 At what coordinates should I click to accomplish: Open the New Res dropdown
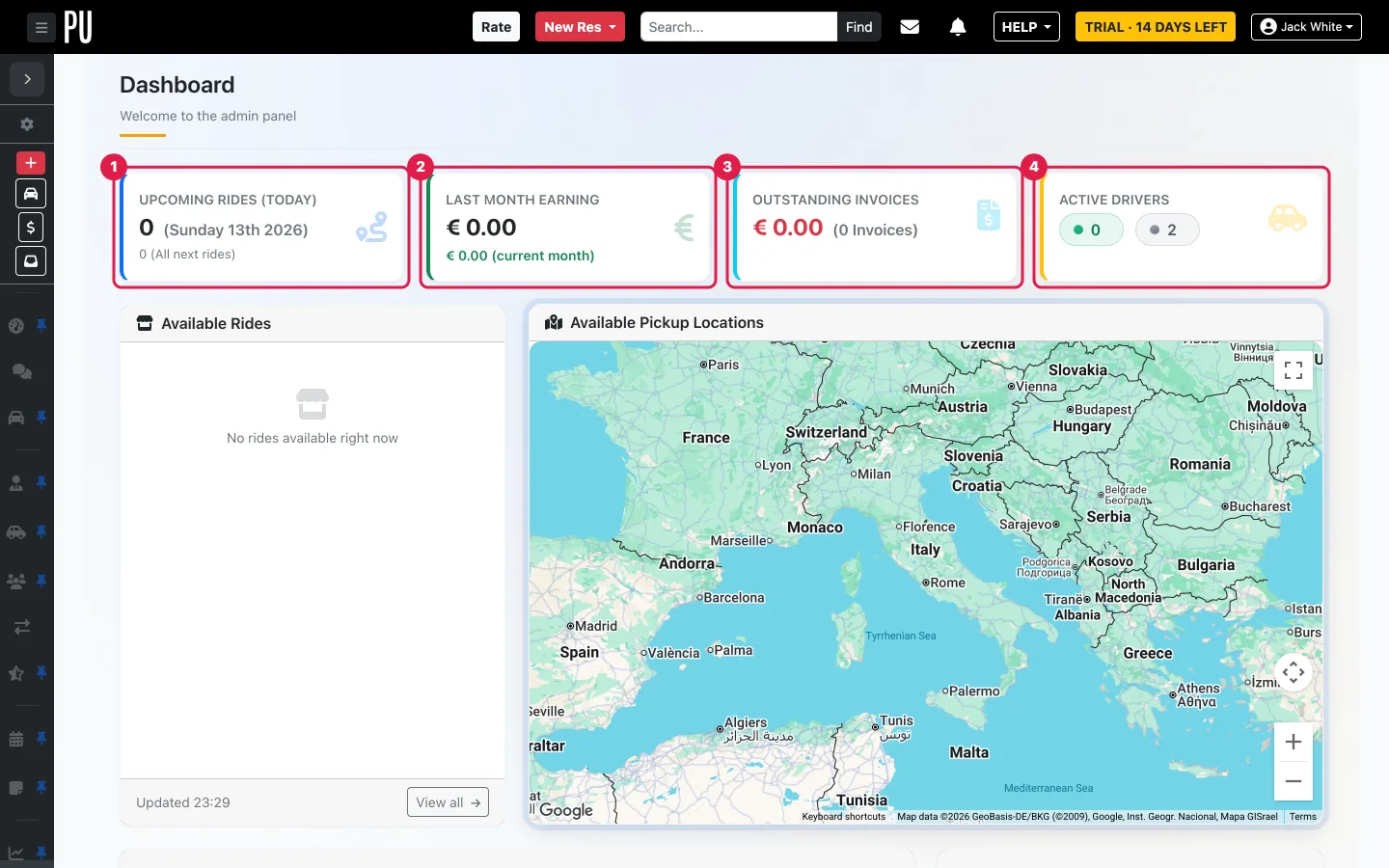[x=580, y=27]
